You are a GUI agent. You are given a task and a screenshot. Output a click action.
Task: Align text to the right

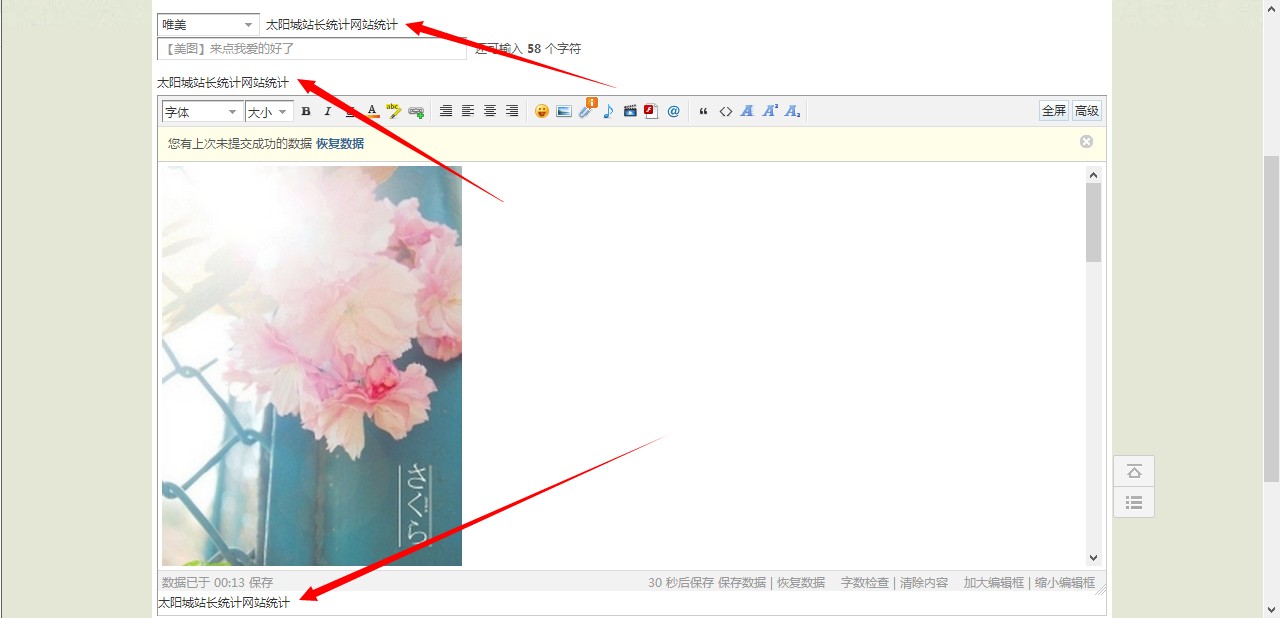click(512, 112)
